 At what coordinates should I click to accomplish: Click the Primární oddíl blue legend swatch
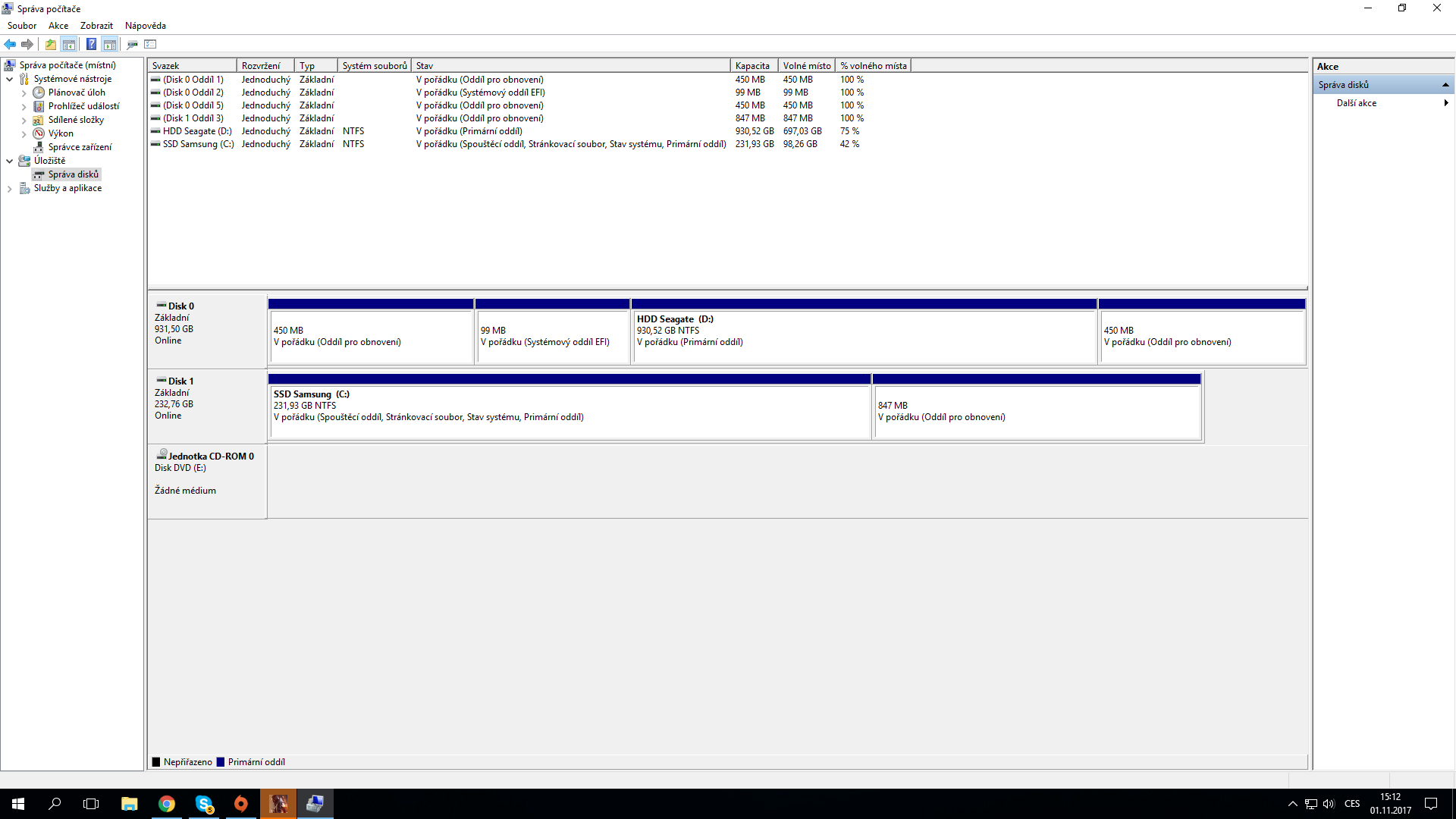tap(221, 762)
